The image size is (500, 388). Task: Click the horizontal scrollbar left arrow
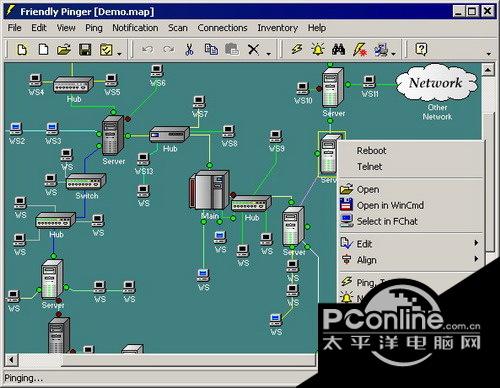click(x=12, y=360)
